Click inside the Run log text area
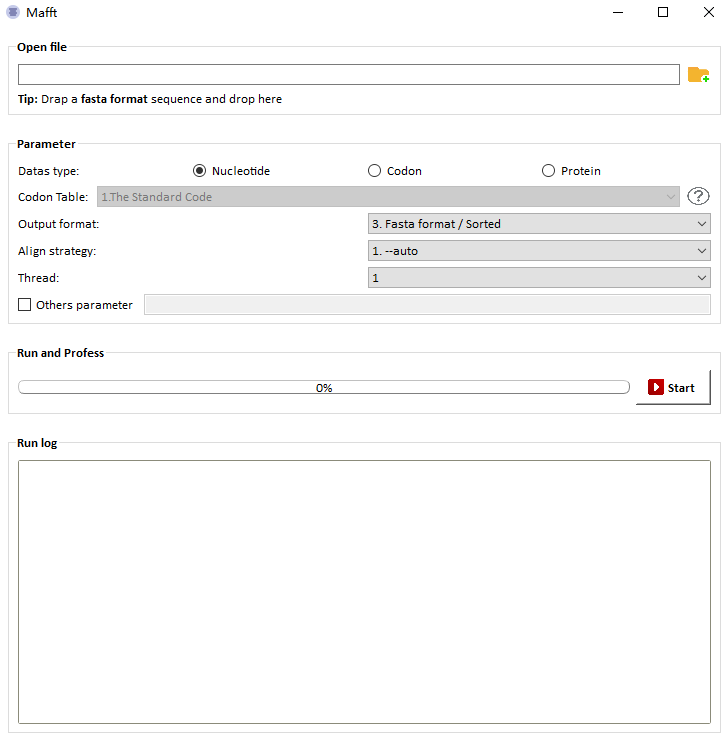Image resolution: width=728 pixels, height=743 pixels. coord(364,592)
